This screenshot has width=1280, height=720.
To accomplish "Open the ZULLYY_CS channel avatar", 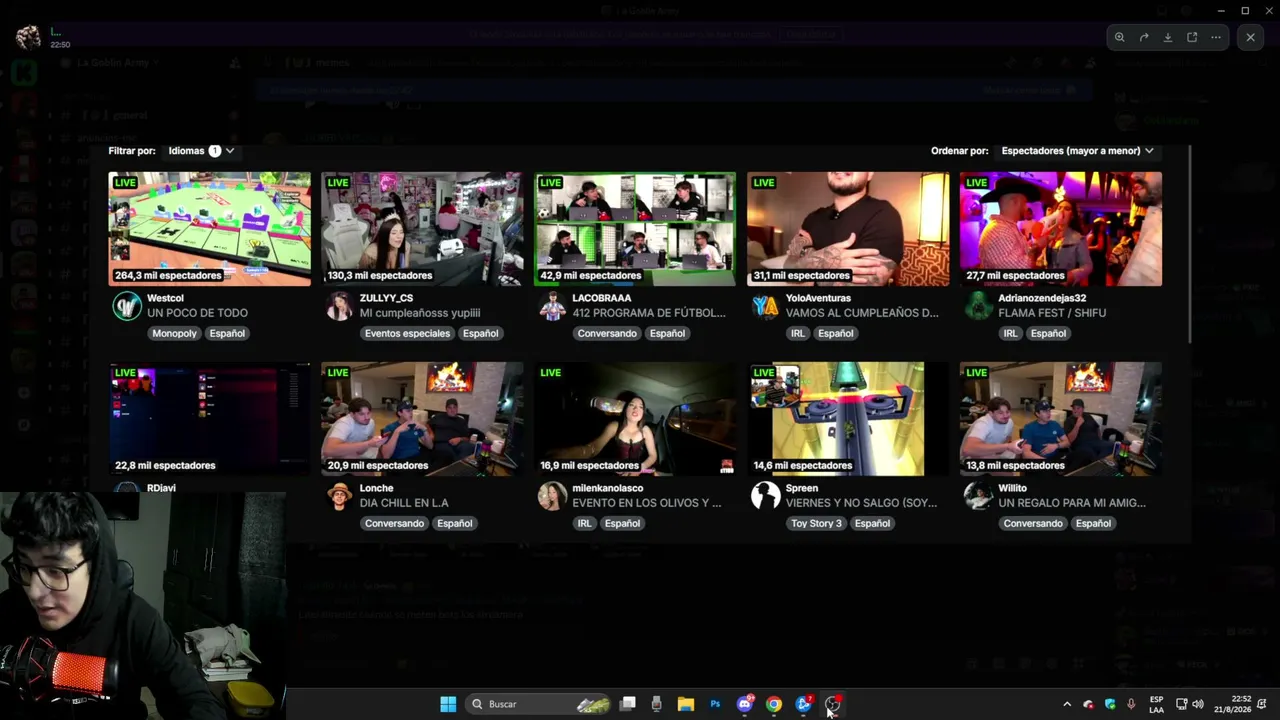I will 340,306.
